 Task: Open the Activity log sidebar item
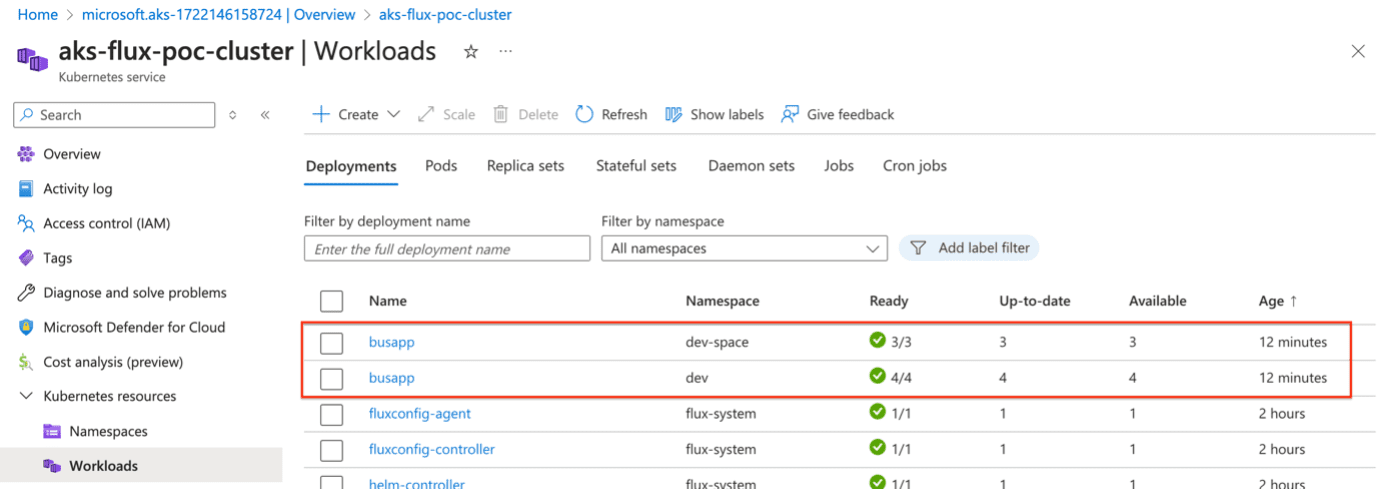77,189
